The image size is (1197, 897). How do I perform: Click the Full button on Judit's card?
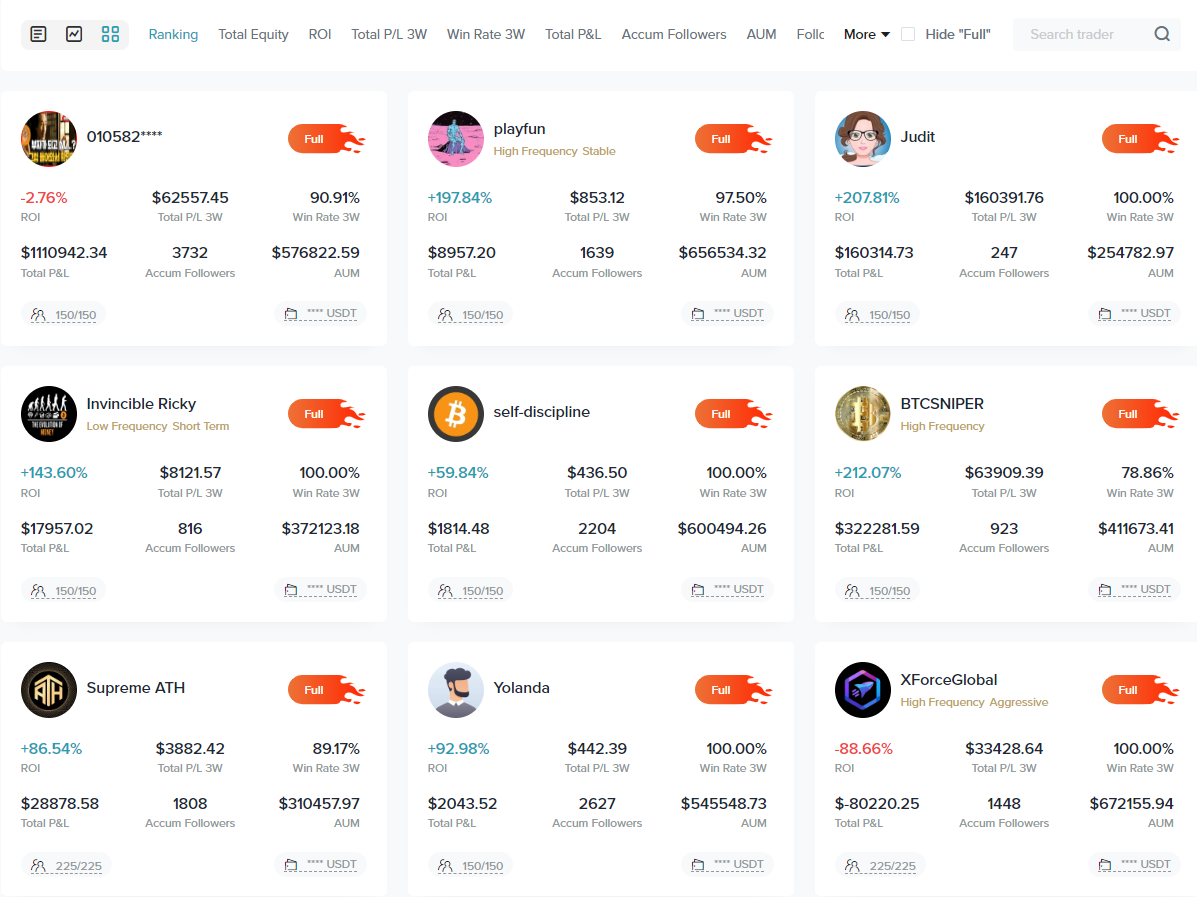1128,139
